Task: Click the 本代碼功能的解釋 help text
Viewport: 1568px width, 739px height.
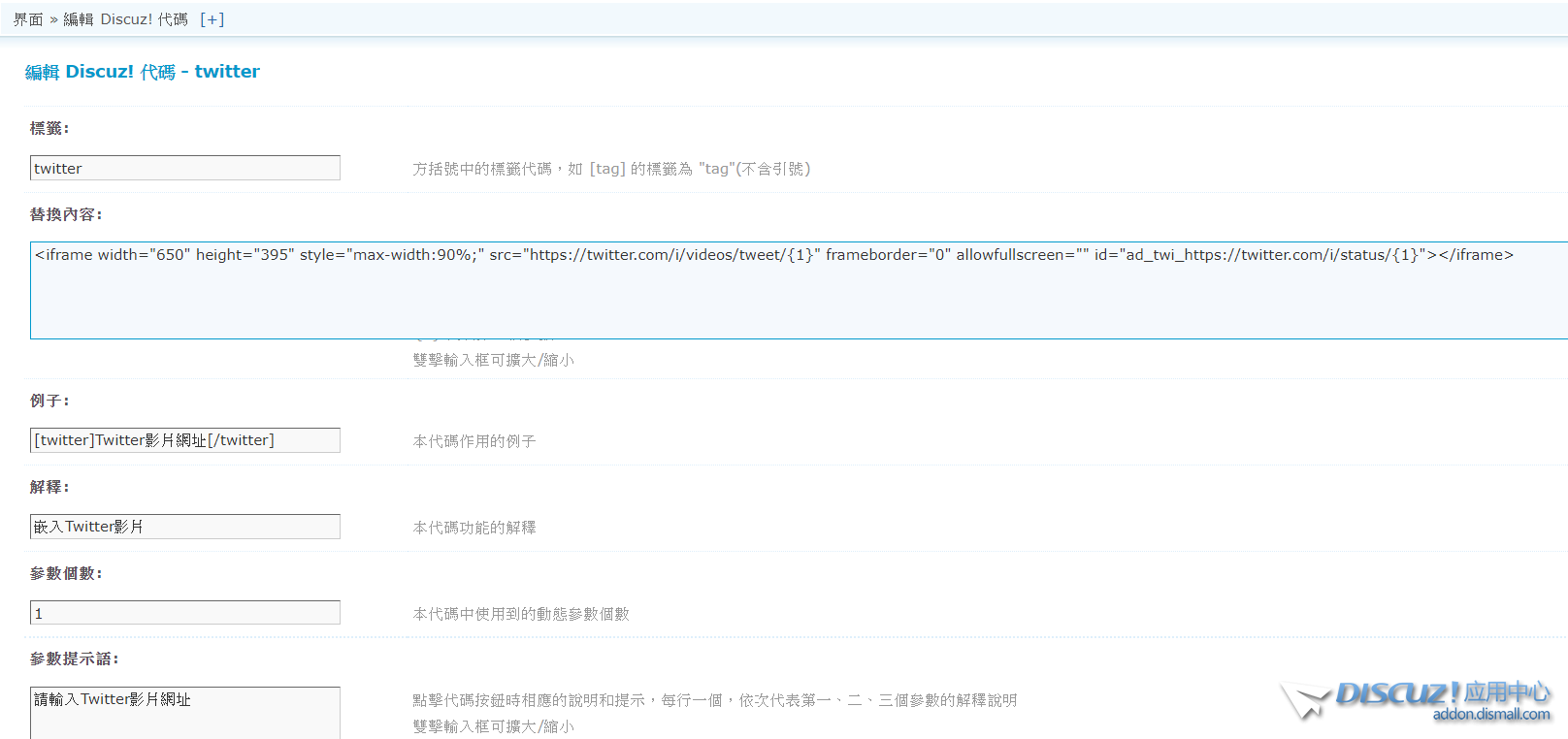Action: (x=474, y=528)
